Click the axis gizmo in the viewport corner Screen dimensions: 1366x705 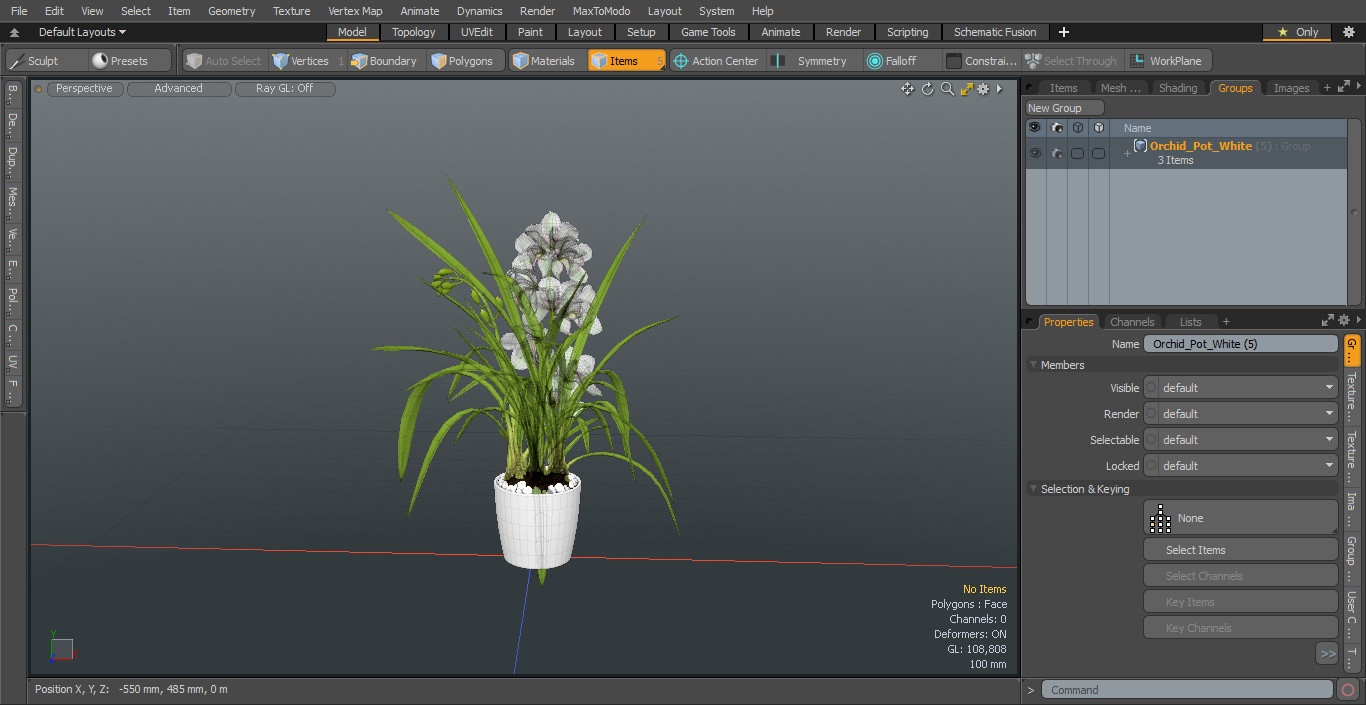62,648
